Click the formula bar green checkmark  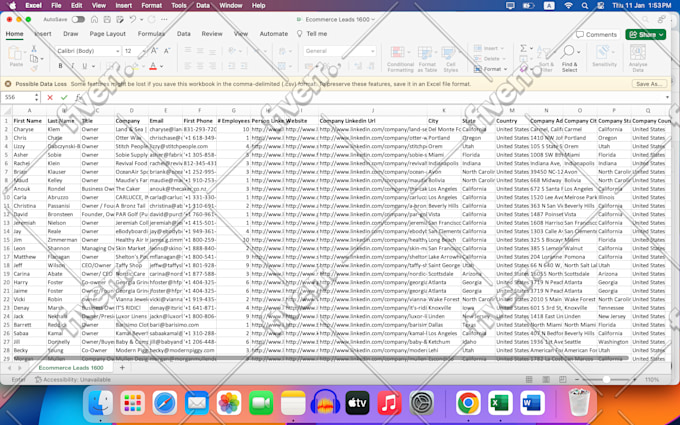click(64, 98)
